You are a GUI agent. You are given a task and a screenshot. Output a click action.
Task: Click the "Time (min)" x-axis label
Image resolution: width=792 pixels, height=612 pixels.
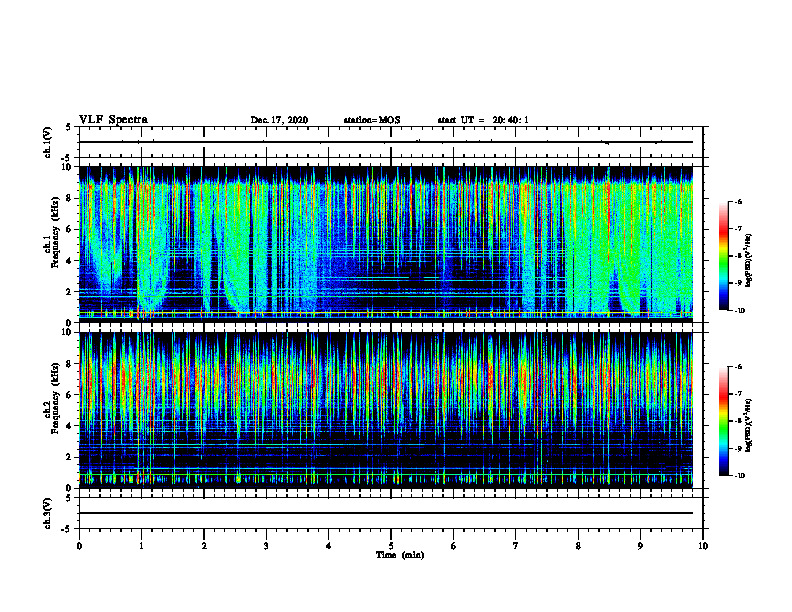pyautogui.click(x=400, y=555)
